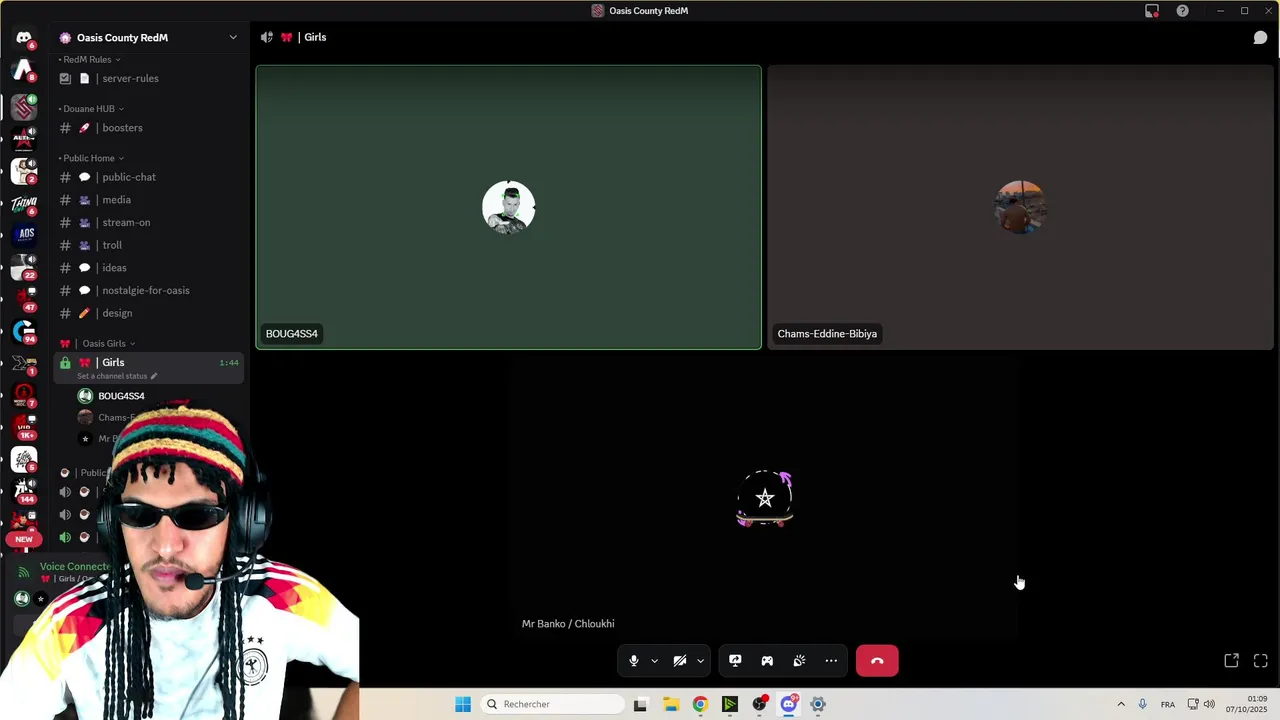Open the server with white A logo
The width and height of the screenshot is (1280, 720).
point(24,70)
